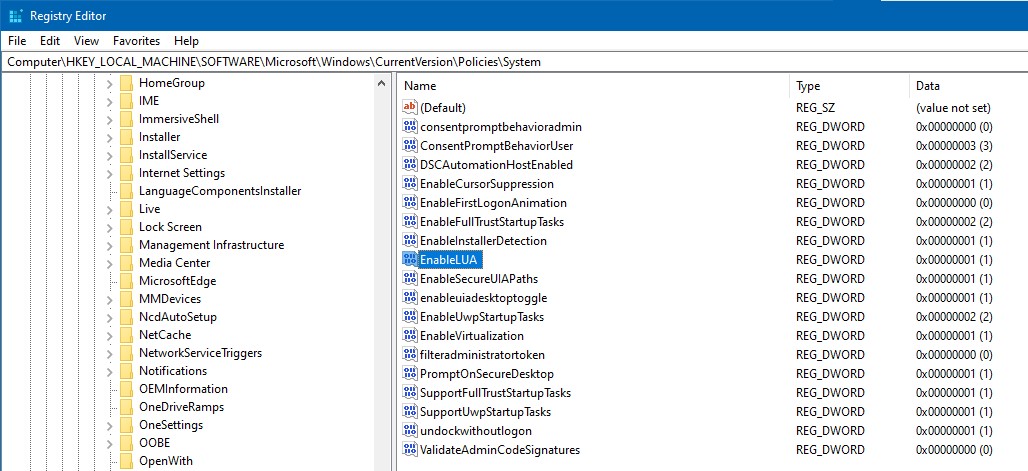Click the DWORD icon beside PromptOnSecureDesktop
Image resolution: width=1028 pixels, height=471 pixels.
coord(410,374)
